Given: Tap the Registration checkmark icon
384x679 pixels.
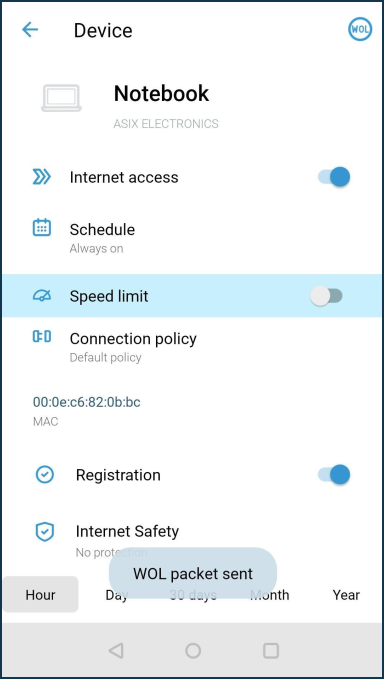Looking at the screenshot, I should click(44, 475).
